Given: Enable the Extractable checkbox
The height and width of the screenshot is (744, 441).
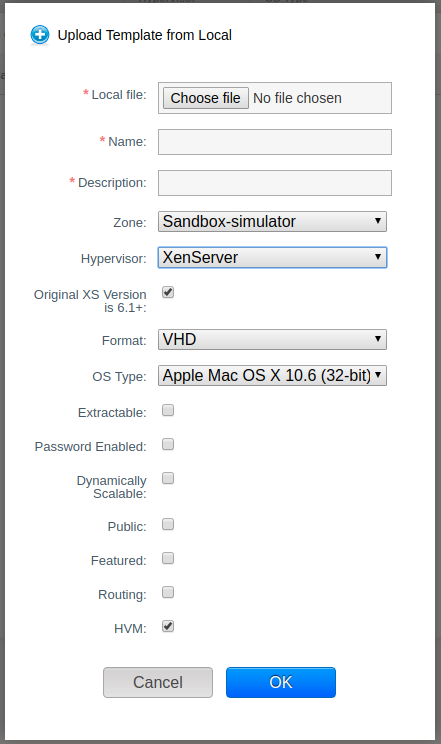Looking at the screenshot, I should pos(168,410).
